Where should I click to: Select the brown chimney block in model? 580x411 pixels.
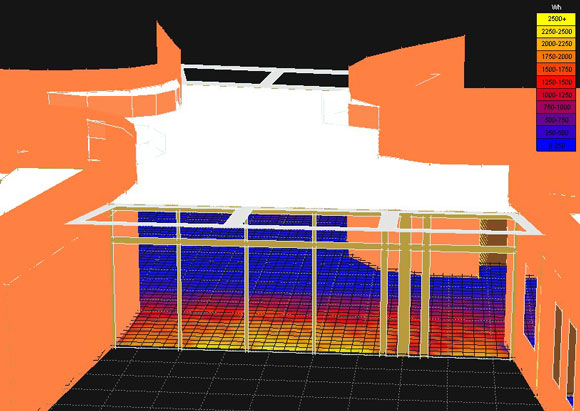[x=493, y=242]
